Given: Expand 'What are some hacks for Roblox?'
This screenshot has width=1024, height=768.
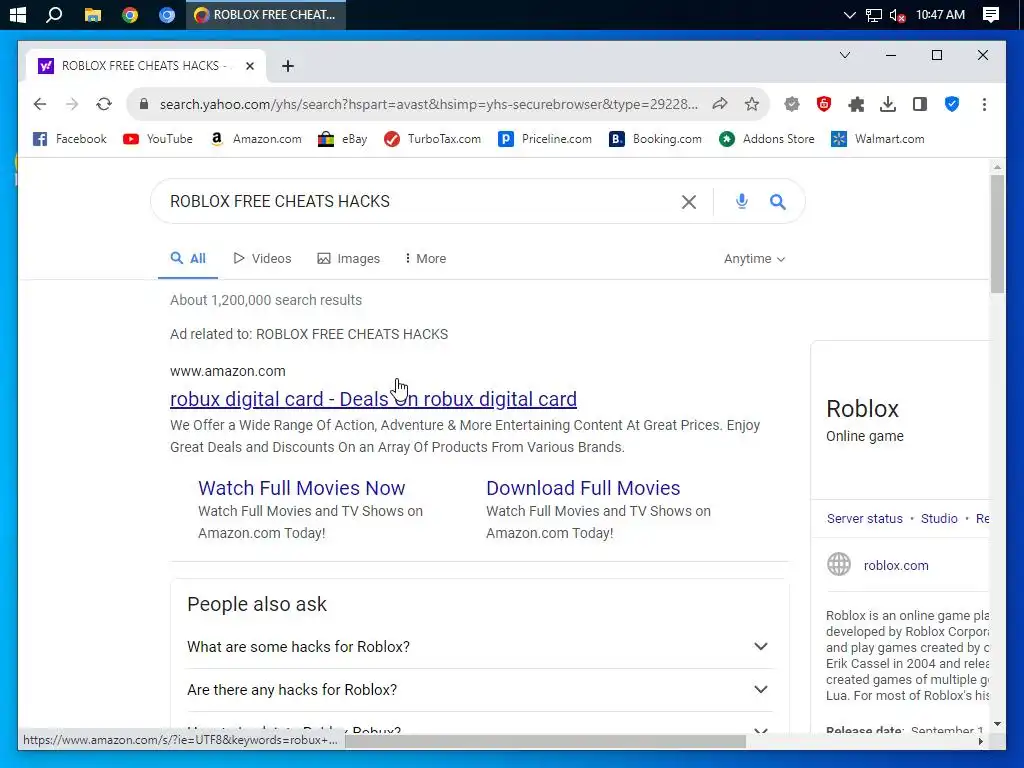Looking at the screenshot, I should (479, 647).
